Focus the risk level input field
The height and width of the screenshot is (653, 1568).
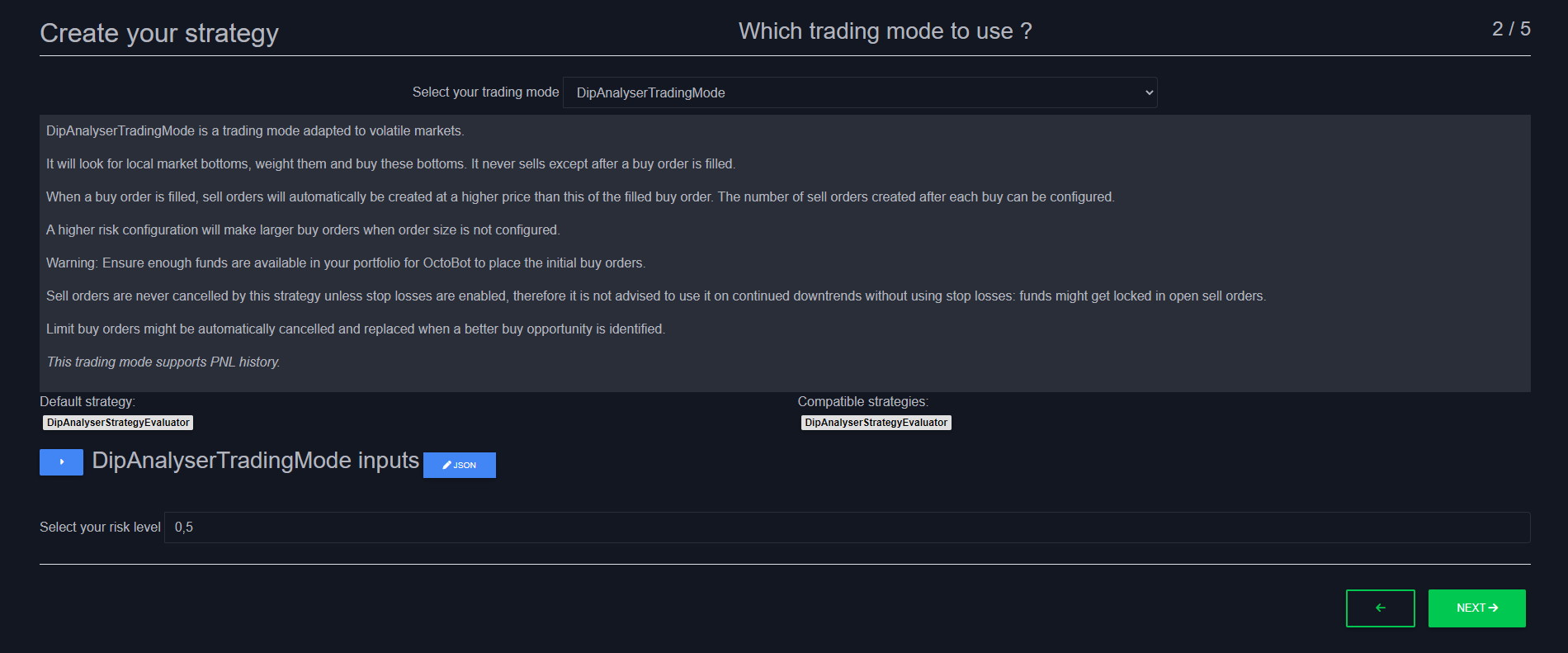[847, 528]
